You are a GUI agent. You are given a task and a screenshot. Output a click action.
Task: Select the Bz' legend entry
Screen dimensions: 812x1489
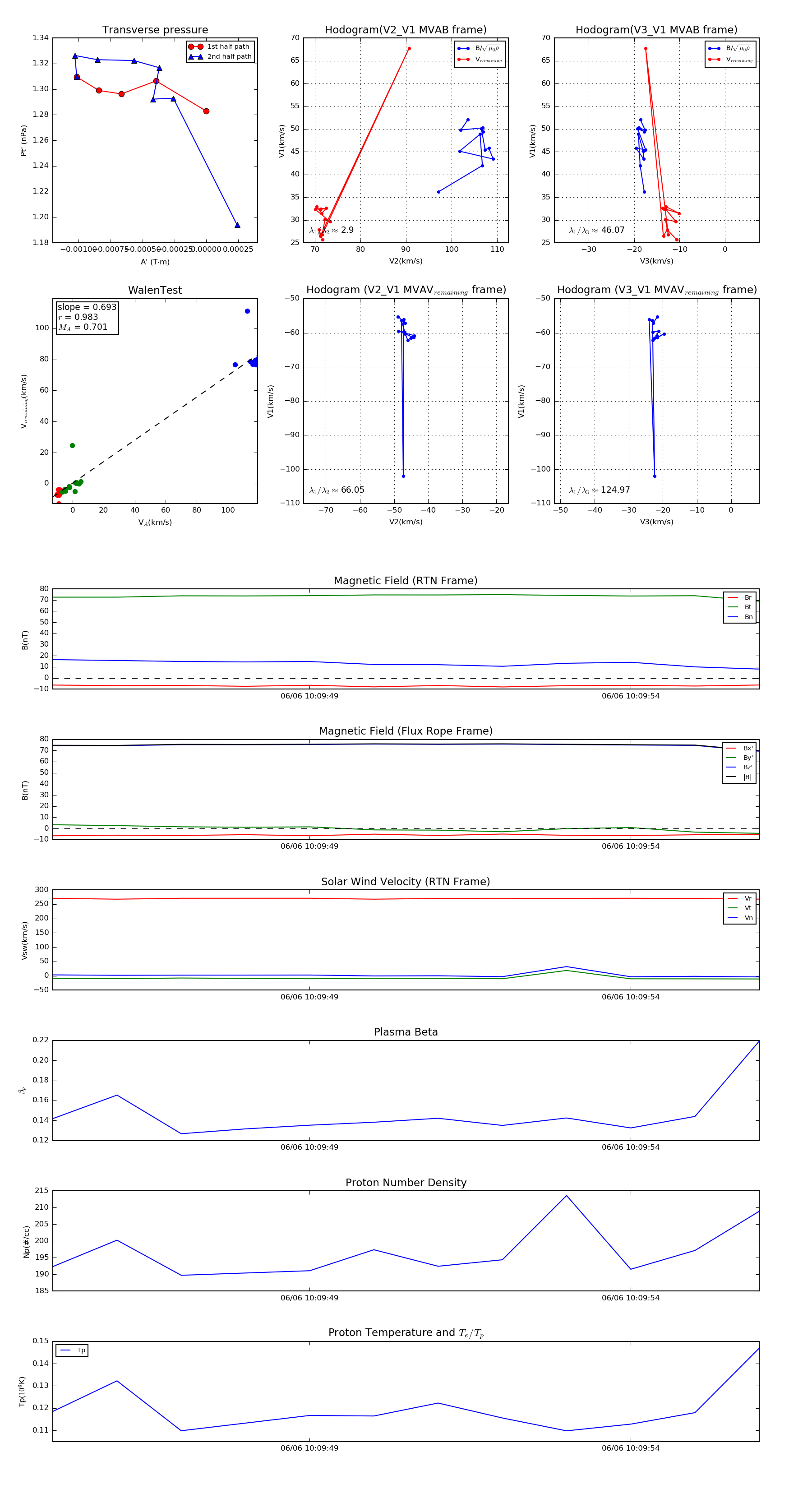click(x=739, y=767)
